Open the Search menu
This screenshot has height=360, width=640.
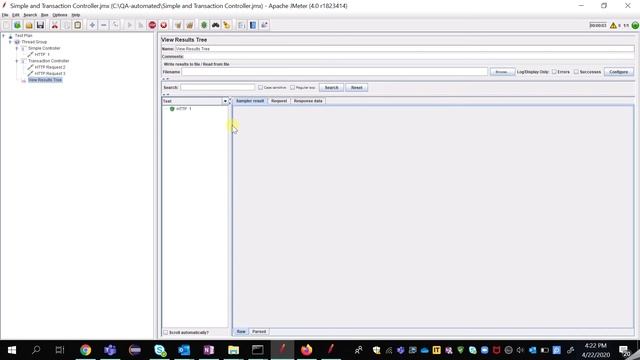click(30, 15)
